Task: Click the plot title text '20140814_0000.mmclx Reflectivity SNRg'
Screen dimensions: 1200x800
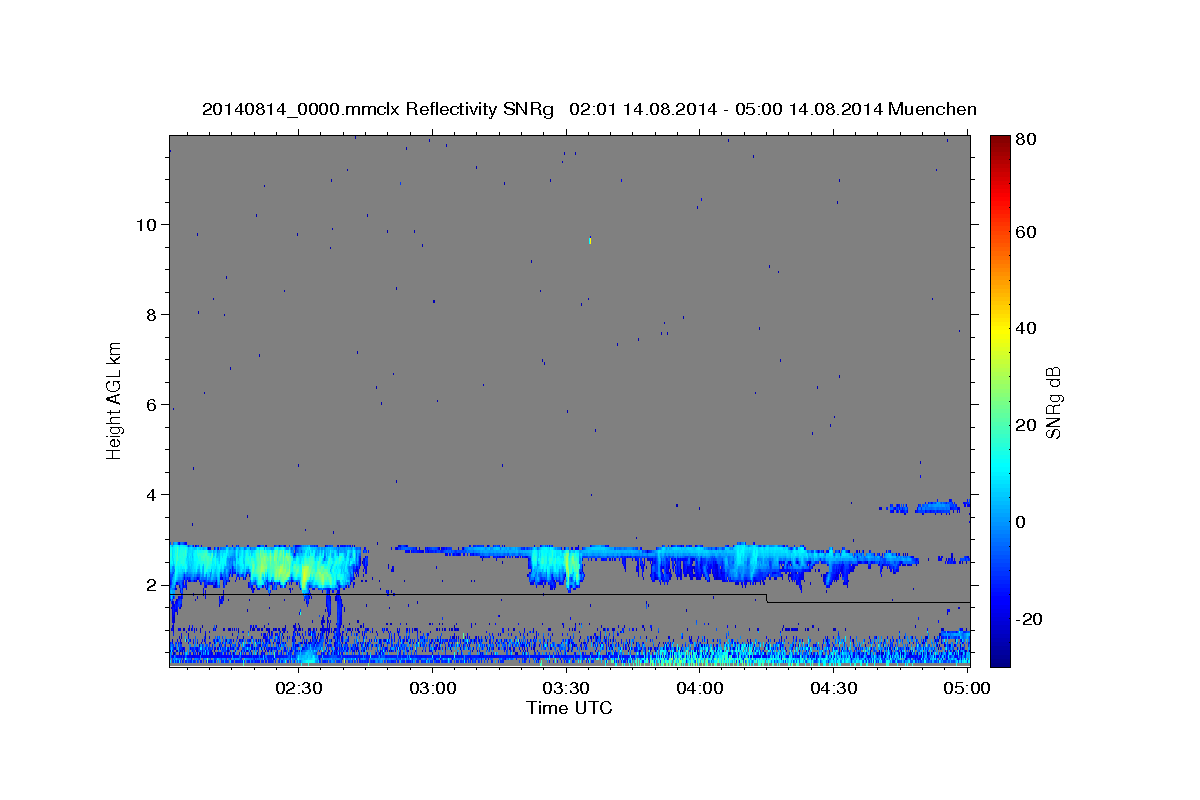Action: 378,109
